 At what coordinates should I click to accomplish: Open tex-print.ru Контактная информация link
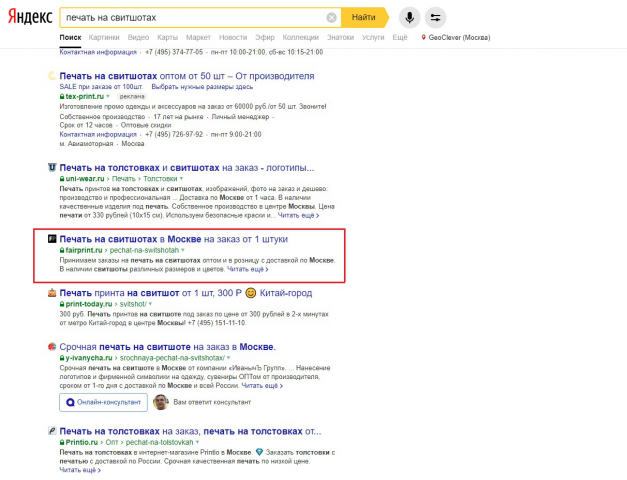click(98, 134)
